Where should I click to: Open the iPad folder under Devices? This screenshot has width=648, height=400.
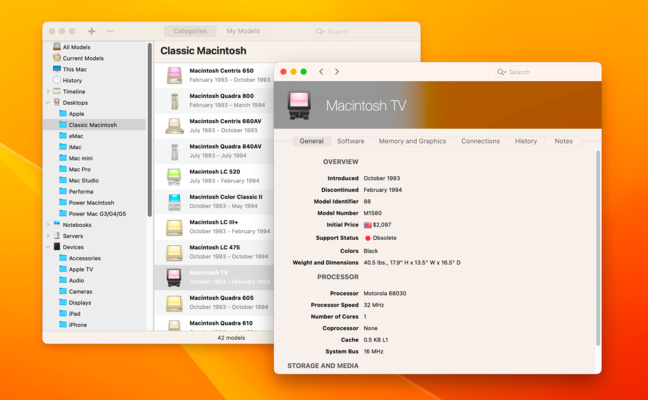click(x=69, y=314)
